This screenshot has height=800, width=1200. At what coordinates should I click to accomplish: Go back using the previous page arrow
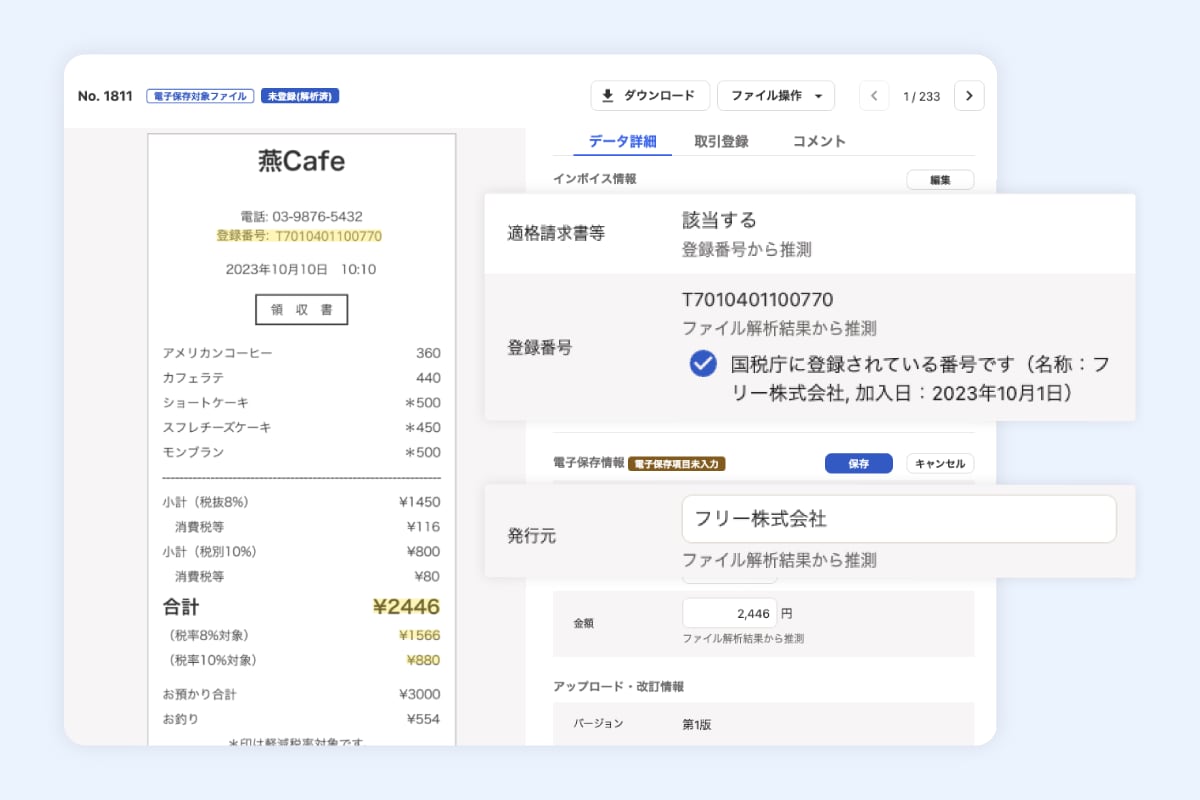point(874,95)
